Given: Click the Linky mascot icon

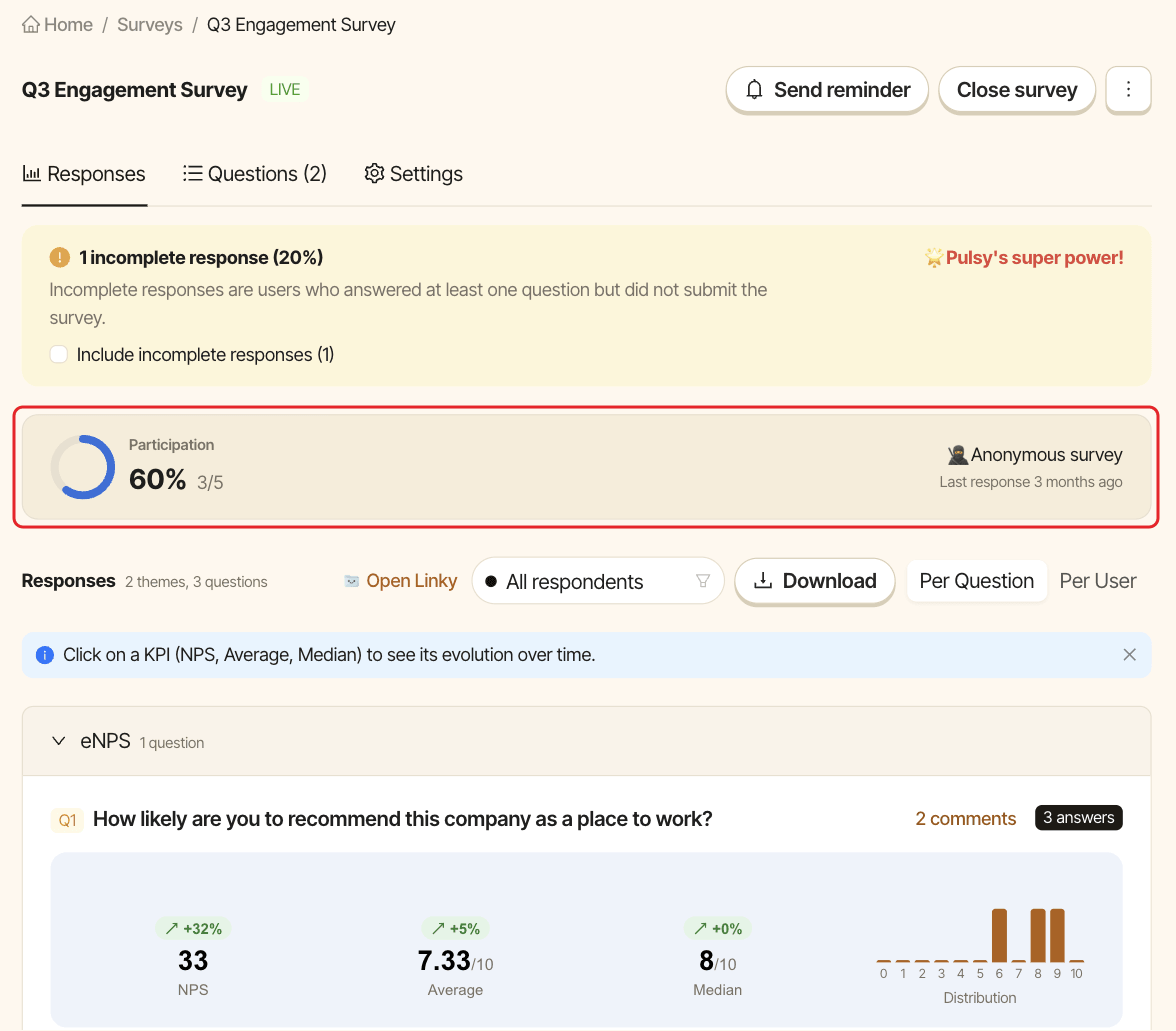Looking at the screenshot, I should click(352, 581).
